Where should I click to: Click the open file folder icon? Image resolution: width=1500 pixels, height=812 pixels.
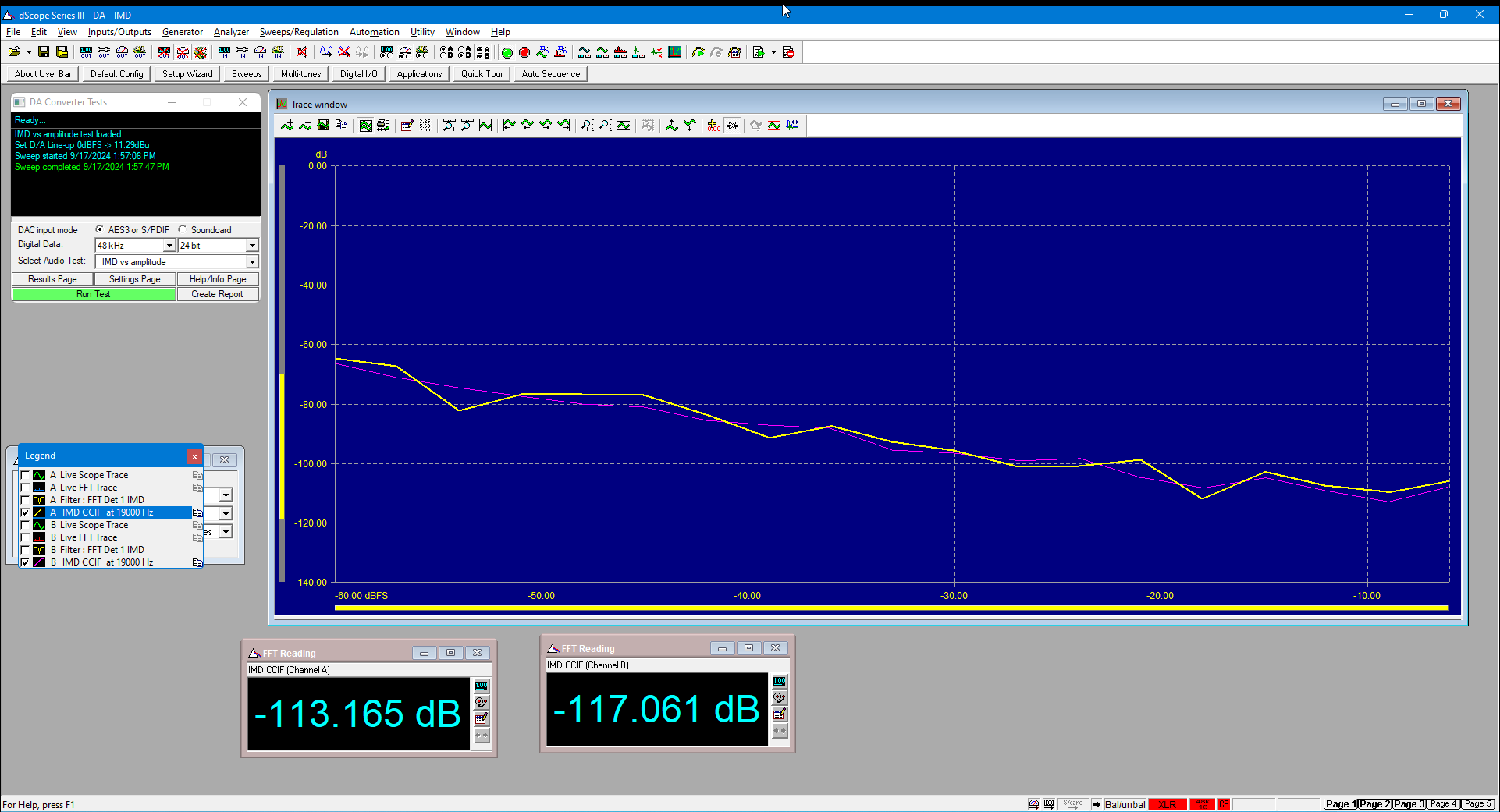click(14, 52)
